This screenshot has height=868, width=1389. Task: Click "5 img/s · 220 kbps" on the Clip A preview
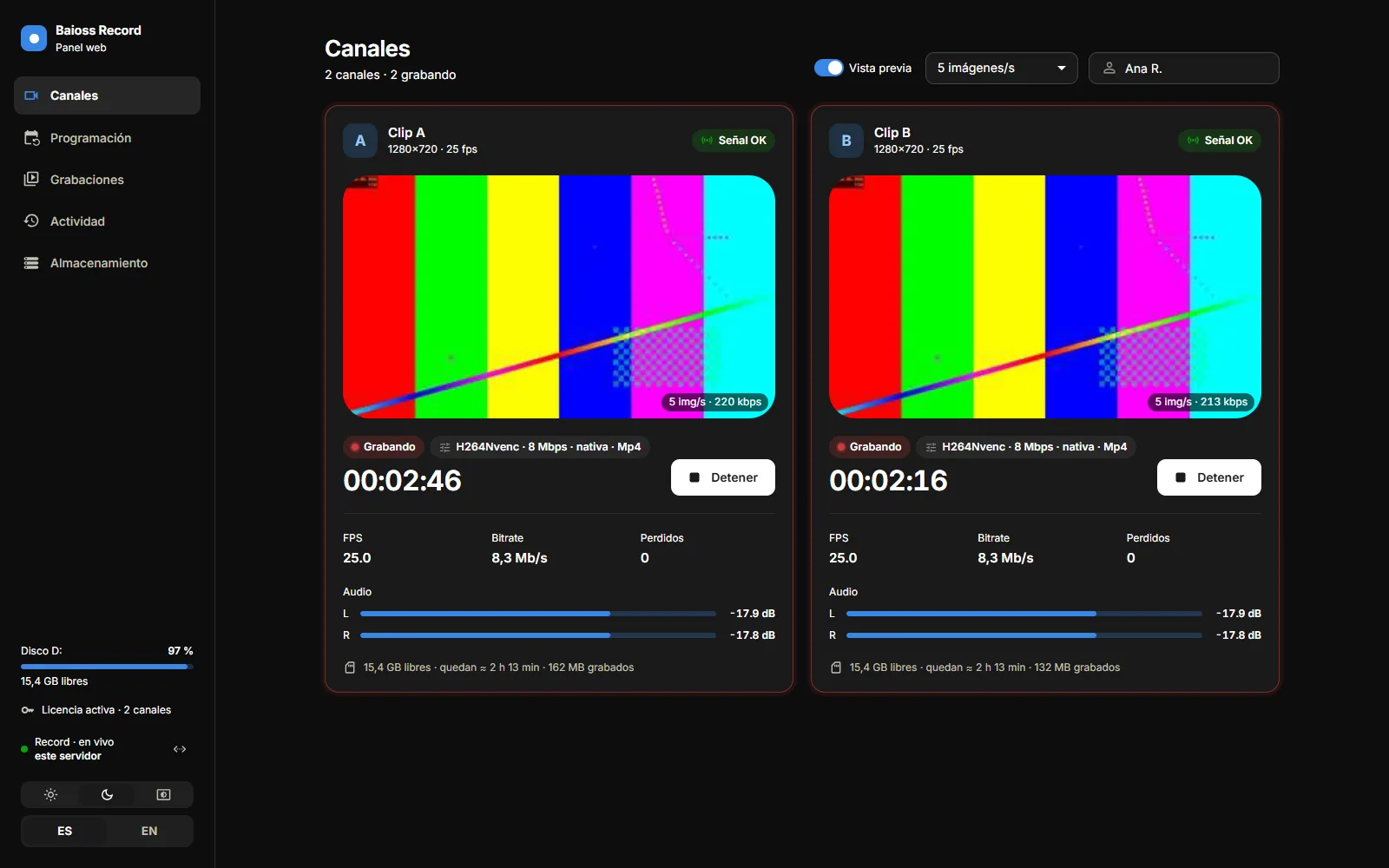(x=715, y=402)
